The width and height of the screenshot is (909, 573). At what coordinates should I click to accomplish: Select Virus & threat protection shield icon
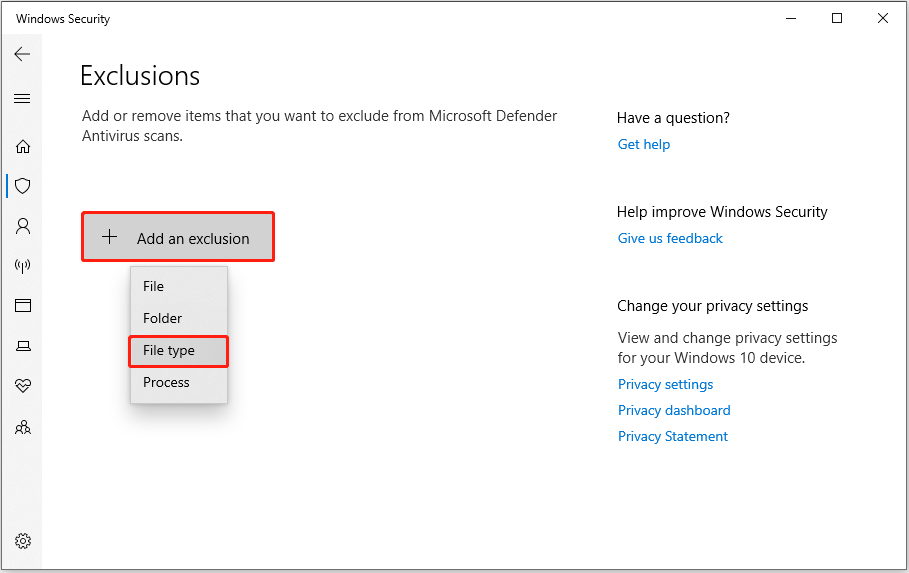(22, 186)
